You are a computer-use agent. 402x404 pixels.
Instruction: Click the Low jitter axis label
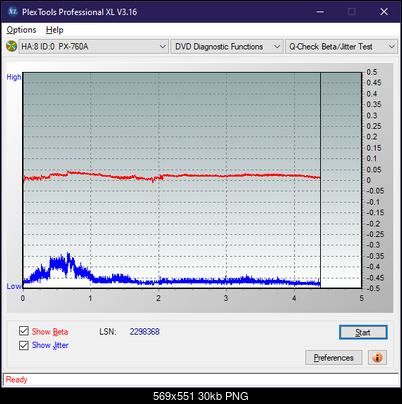click(x=14, y=286)
